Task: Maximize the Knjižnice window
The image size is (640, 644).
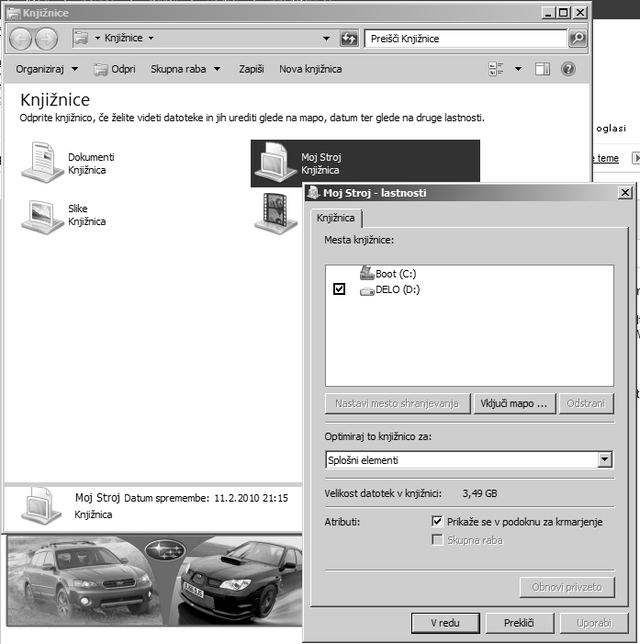Action: [x=562, y=13]
